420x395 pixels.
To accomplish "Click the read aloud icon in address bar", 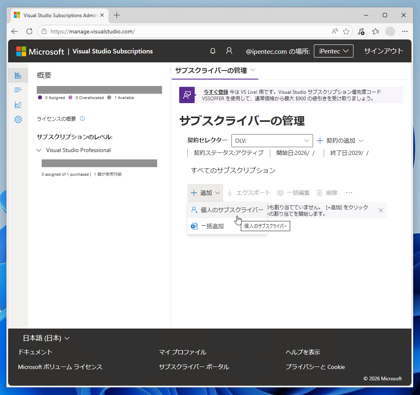I will click(x=334, y=31).
